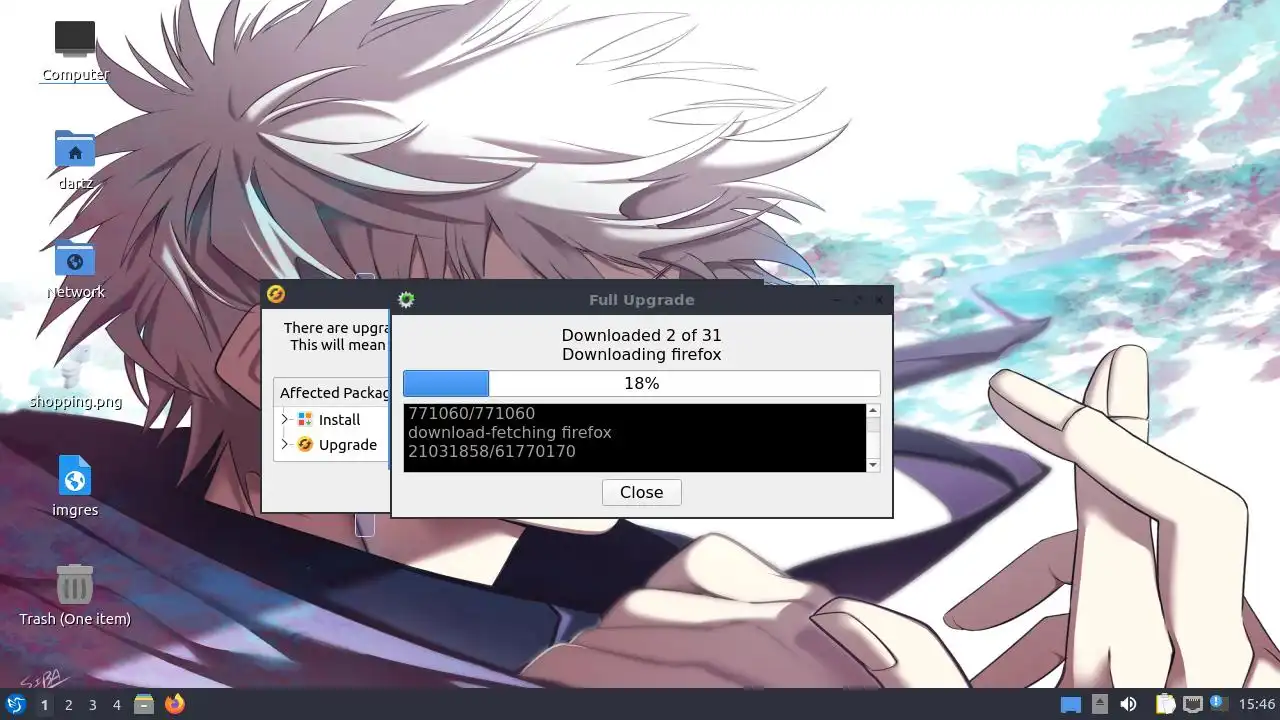This screenshot has width=1280, height=720.
Task: Click the background update window's orange refresh icon
Action: (276, 293)
